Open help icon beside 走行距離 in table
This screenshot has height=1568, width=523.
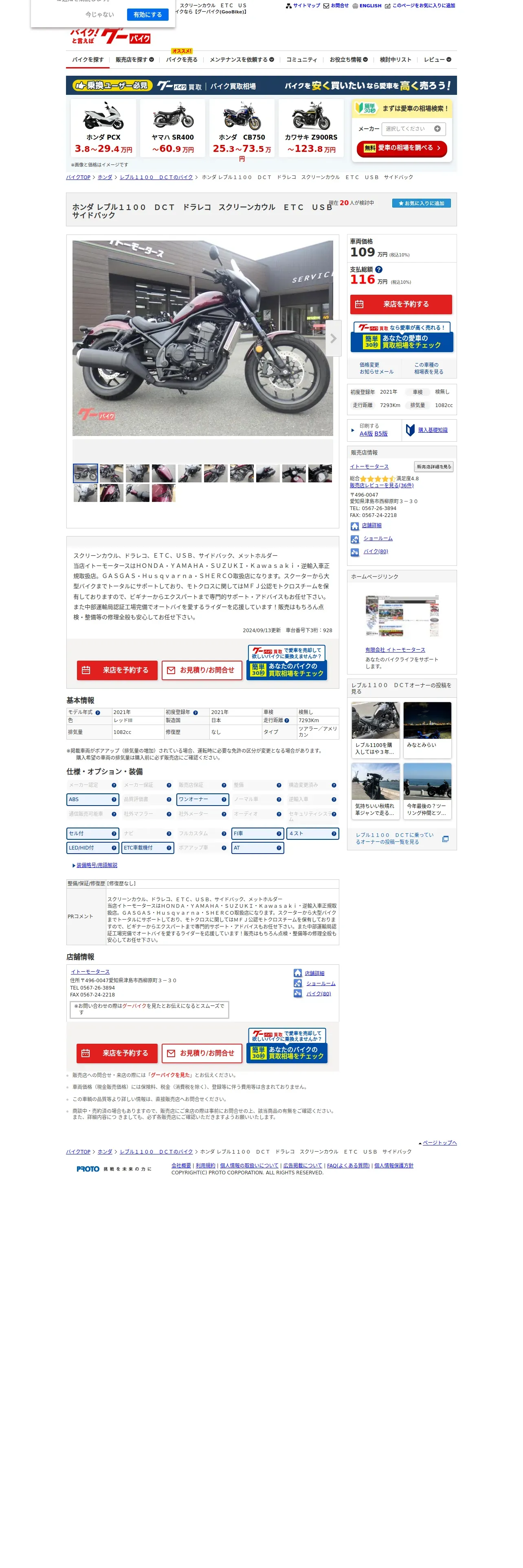(x=287, y=720)
